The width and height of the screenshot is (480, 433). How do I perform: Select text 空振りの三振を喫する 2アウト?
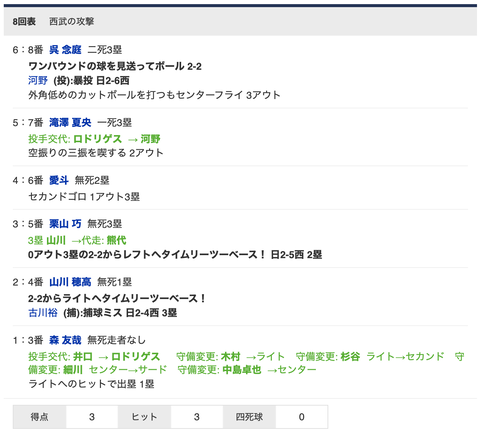click(x=96, y=153)
